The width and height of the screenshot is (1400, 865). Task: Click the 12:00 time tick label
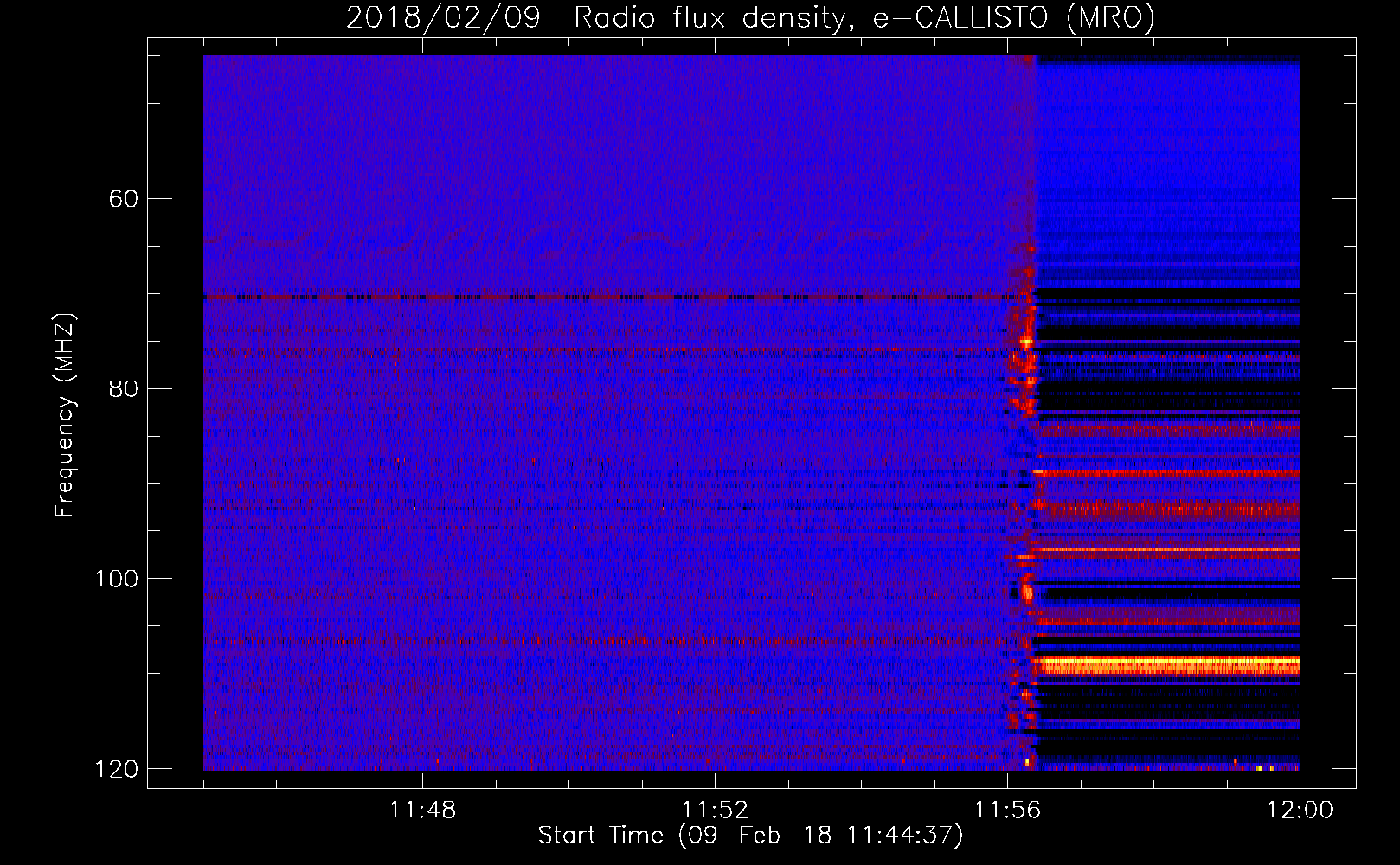1300,811
